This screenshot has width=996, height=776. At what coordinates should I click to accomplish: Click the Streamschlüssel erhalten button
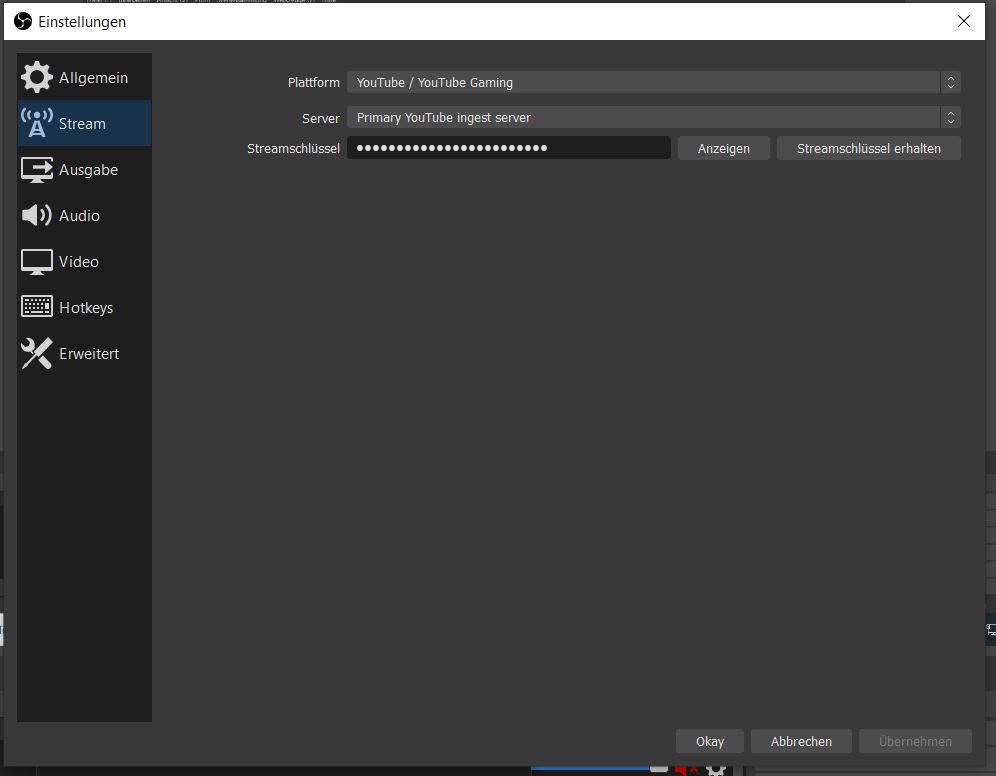pos(868,148)
